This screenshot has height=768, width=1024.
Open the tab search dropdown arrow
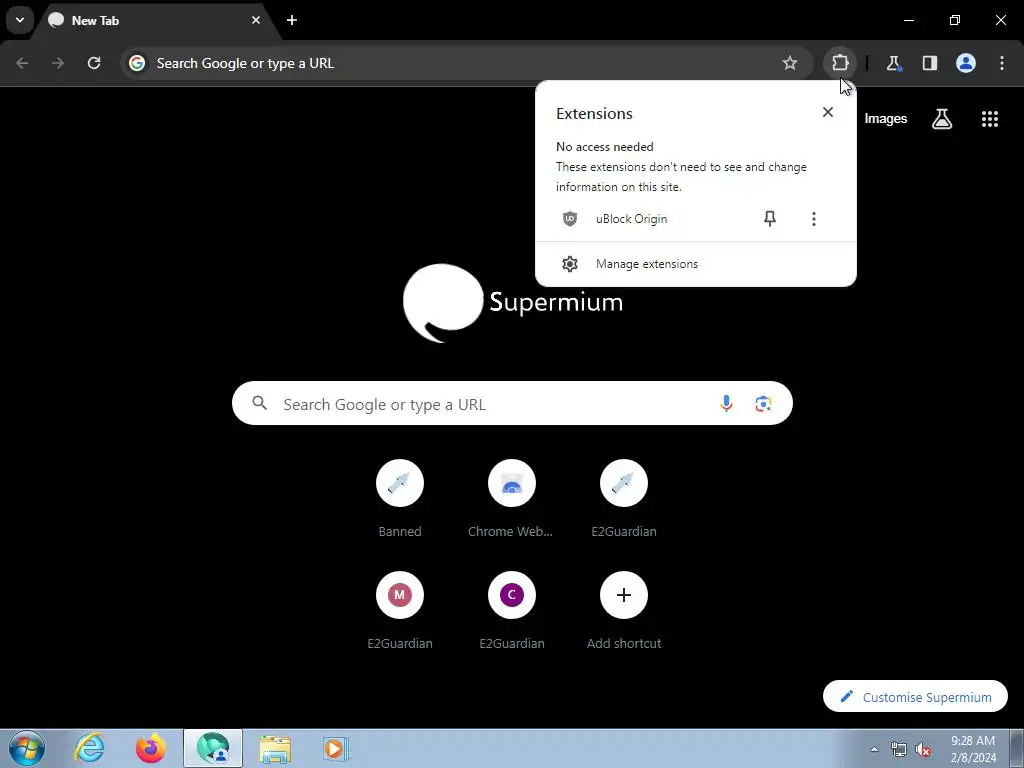coord(20,20)
